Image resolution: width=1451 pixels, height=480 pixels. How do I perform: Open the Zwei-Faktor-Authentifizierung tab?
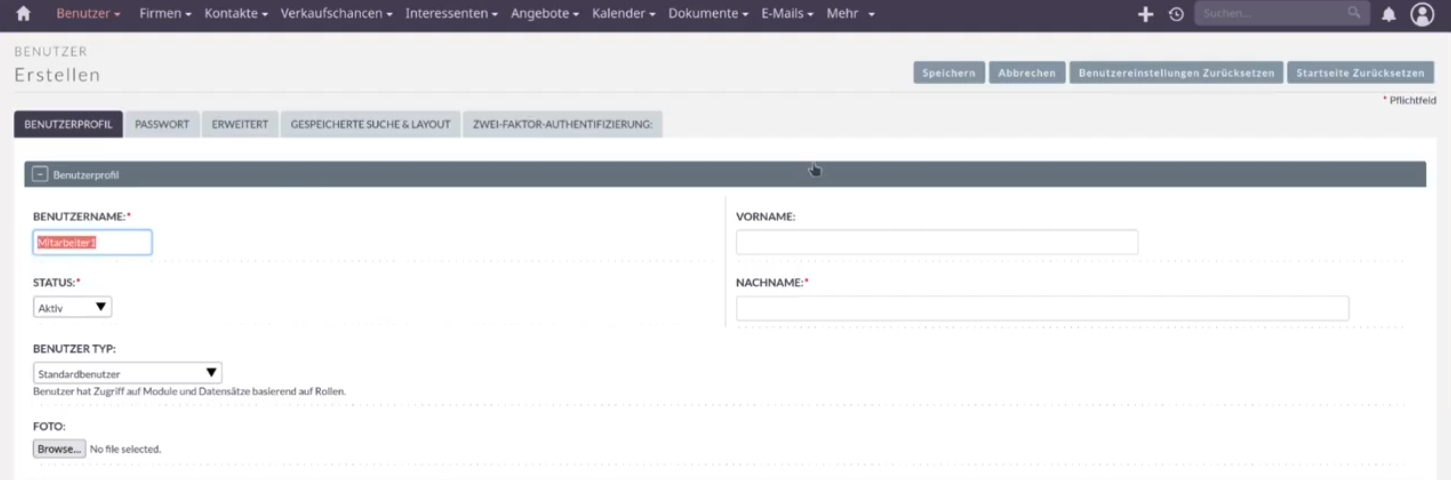coord(562,124)
